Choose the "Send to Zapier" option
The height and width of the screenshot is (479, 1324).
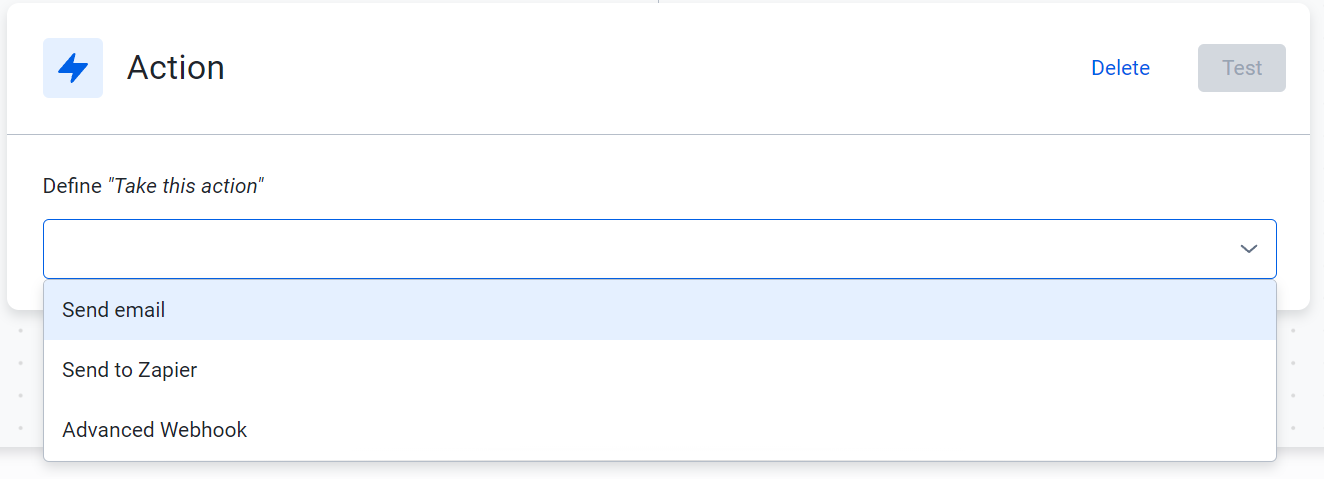point(660,370)
